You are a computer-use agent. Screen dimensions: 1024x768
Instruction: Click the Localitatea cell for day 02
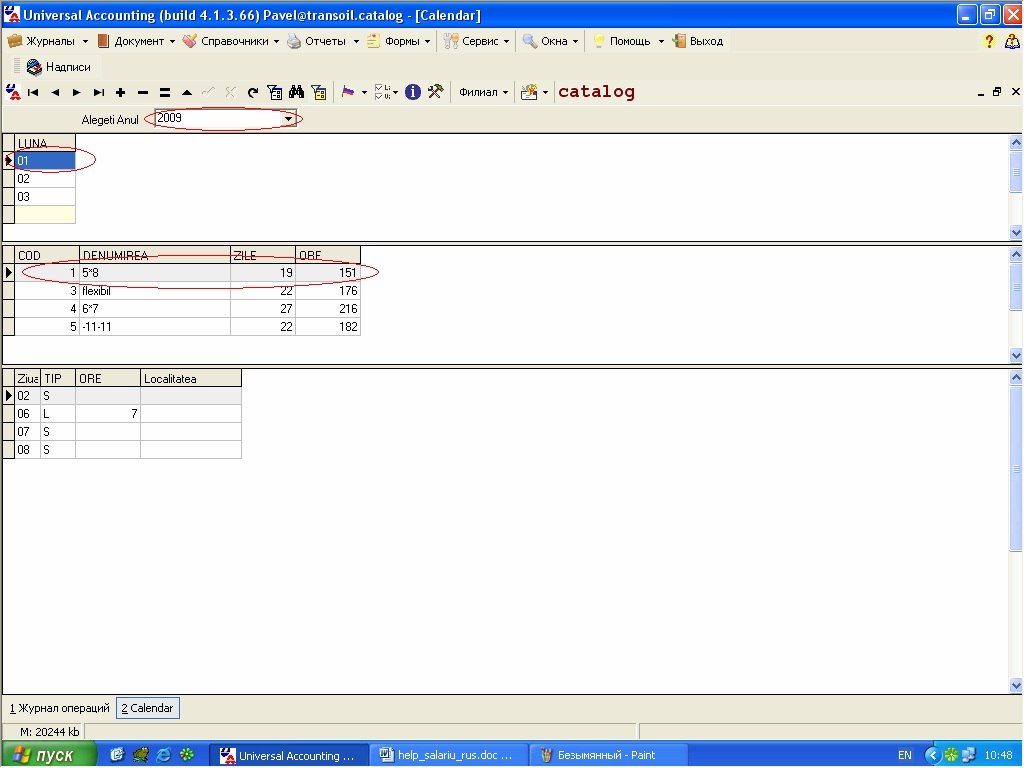tap(191, 396)
